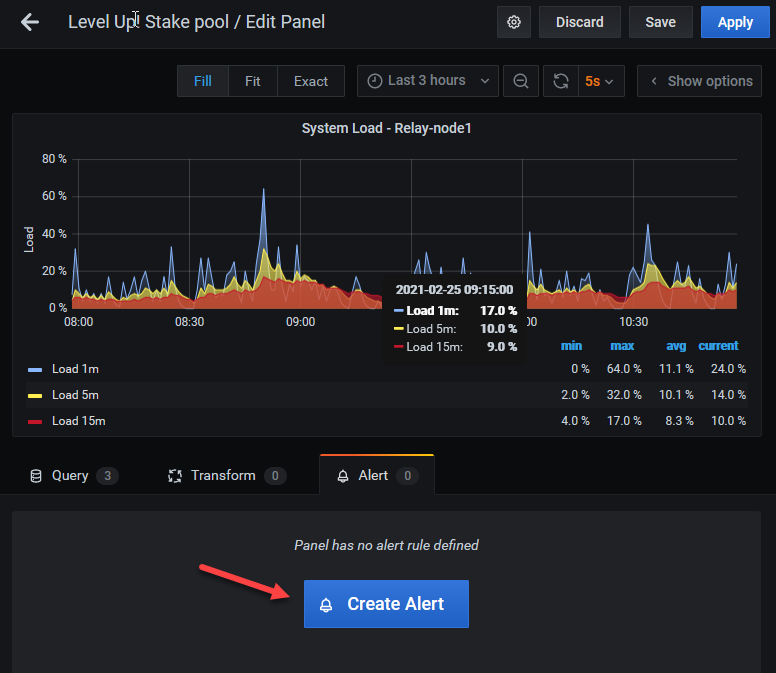The image size is (776, 673).
Task: Click the Alert tab bell icon
Action: [343, 475]
